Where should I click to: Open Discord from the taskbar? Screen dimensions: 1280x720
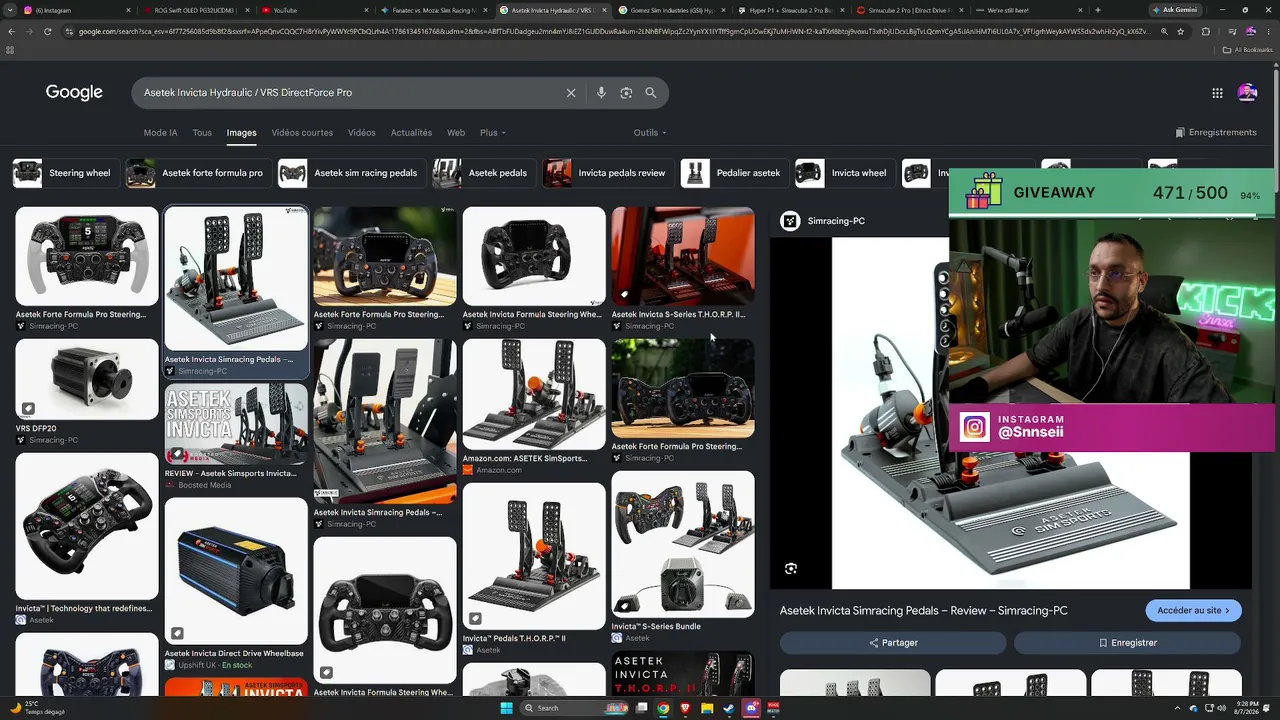point(751,708)
